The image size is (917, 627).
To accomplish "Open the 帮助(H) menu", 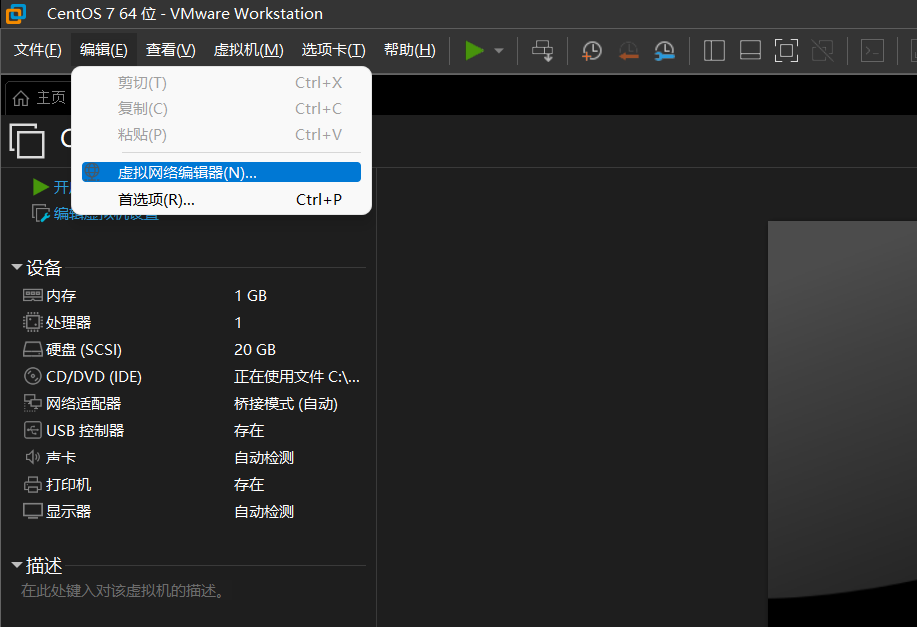I will click(x=409, y=50).
